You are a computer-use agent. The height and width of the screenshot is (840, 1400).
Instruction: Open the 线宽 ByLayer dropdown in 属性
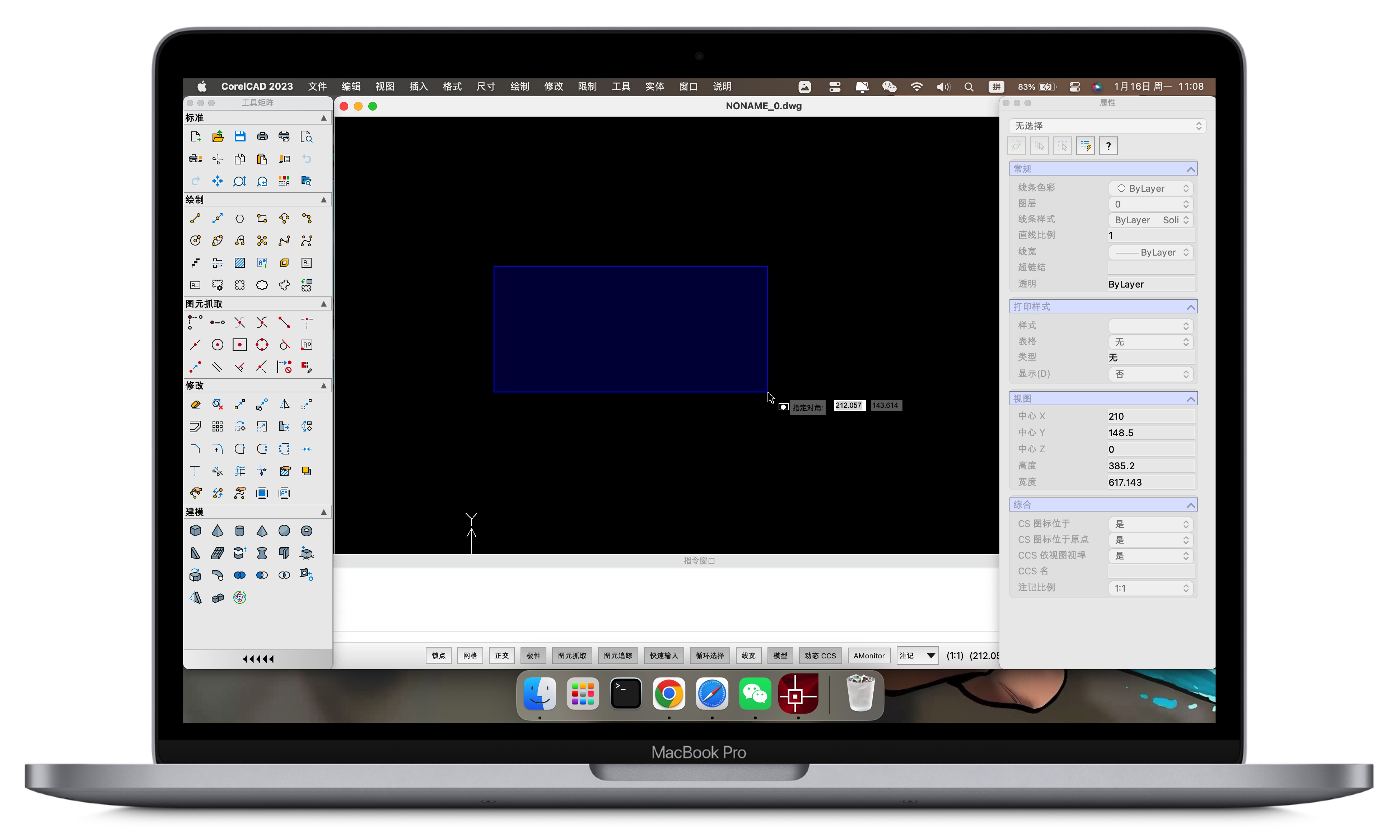(1151, 252)
